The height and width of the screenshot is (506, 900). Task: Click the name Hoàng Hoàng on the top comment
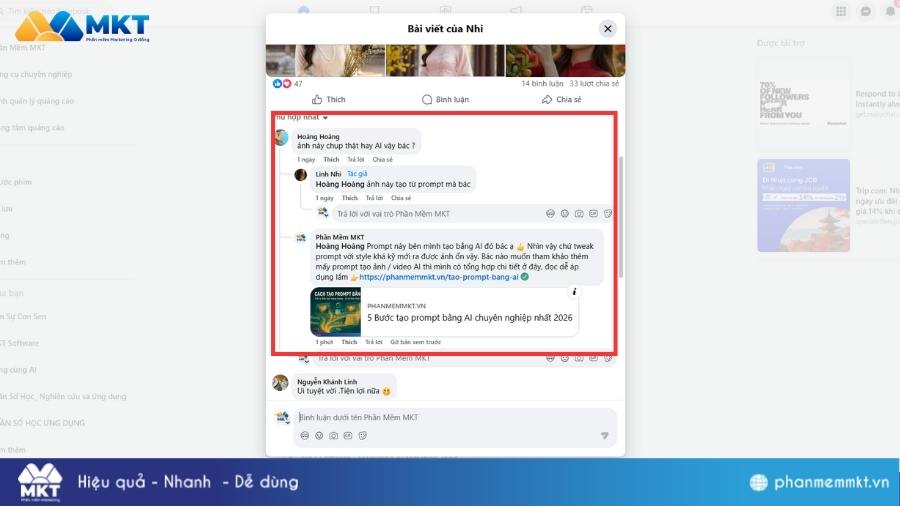tap(318, 137)
